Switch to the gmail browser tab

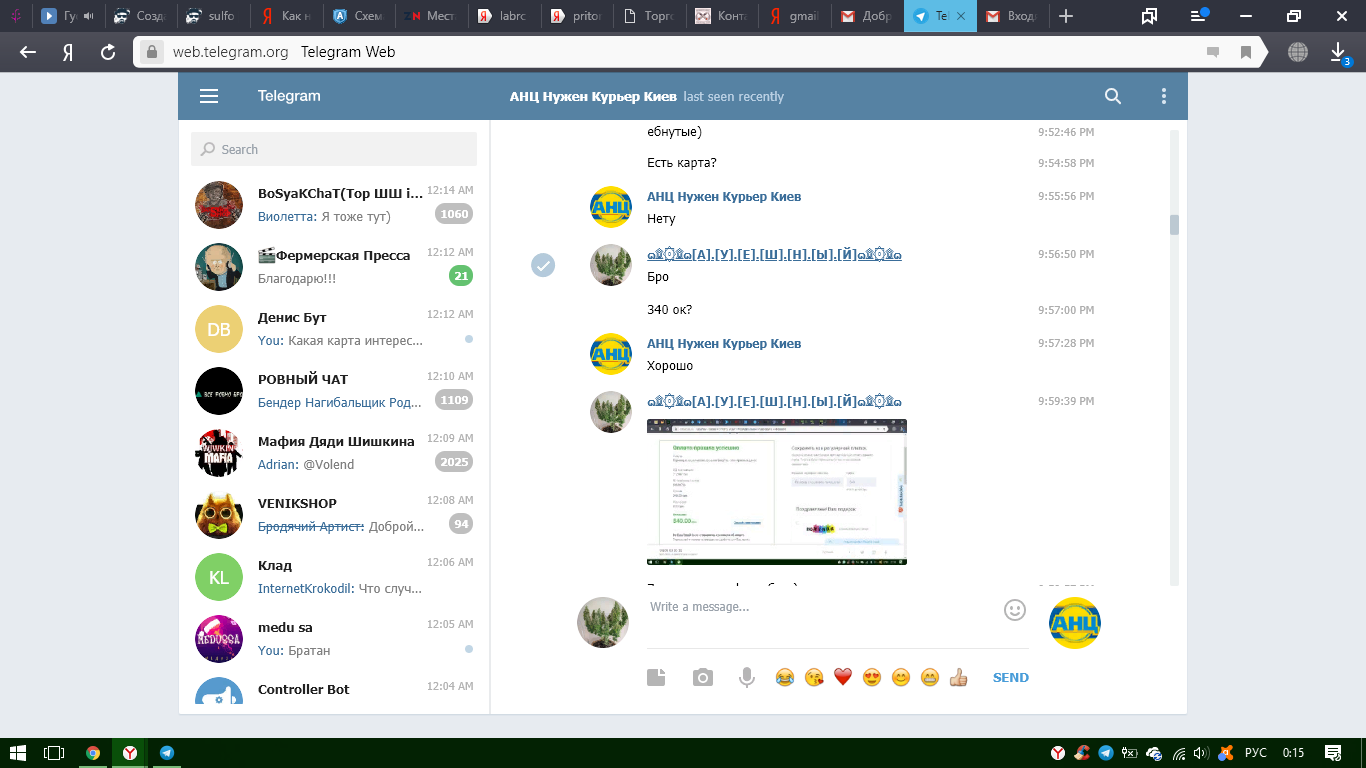[x=794, y=16]
